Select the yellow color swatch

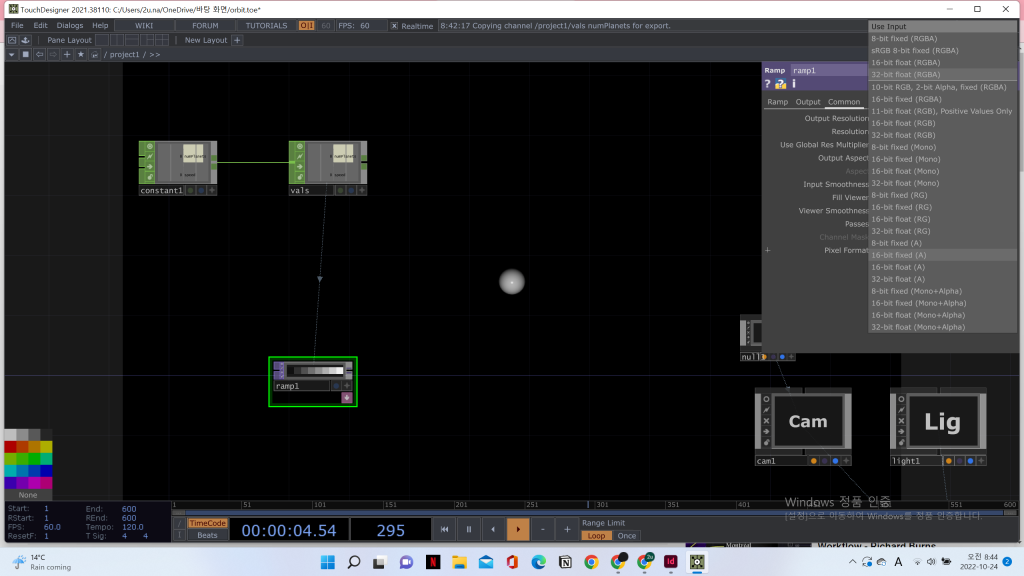click(x=46, y=447)
